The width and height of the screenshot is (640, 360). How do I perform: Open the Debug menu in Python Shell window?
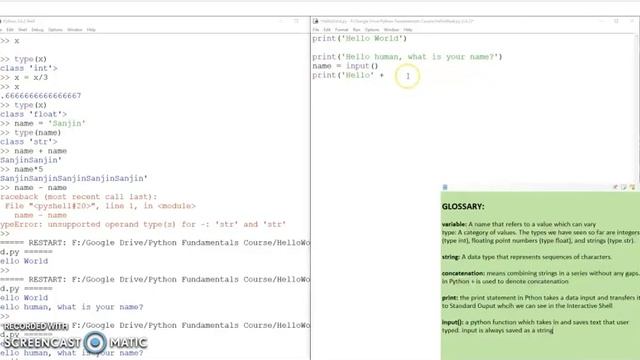click(37, 30)
